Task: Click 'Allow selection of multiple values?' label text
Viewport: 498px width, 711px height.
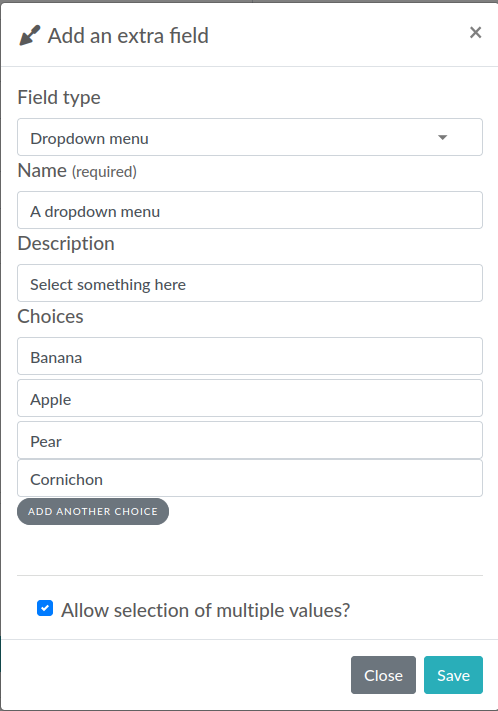Action: pos(205,610)
